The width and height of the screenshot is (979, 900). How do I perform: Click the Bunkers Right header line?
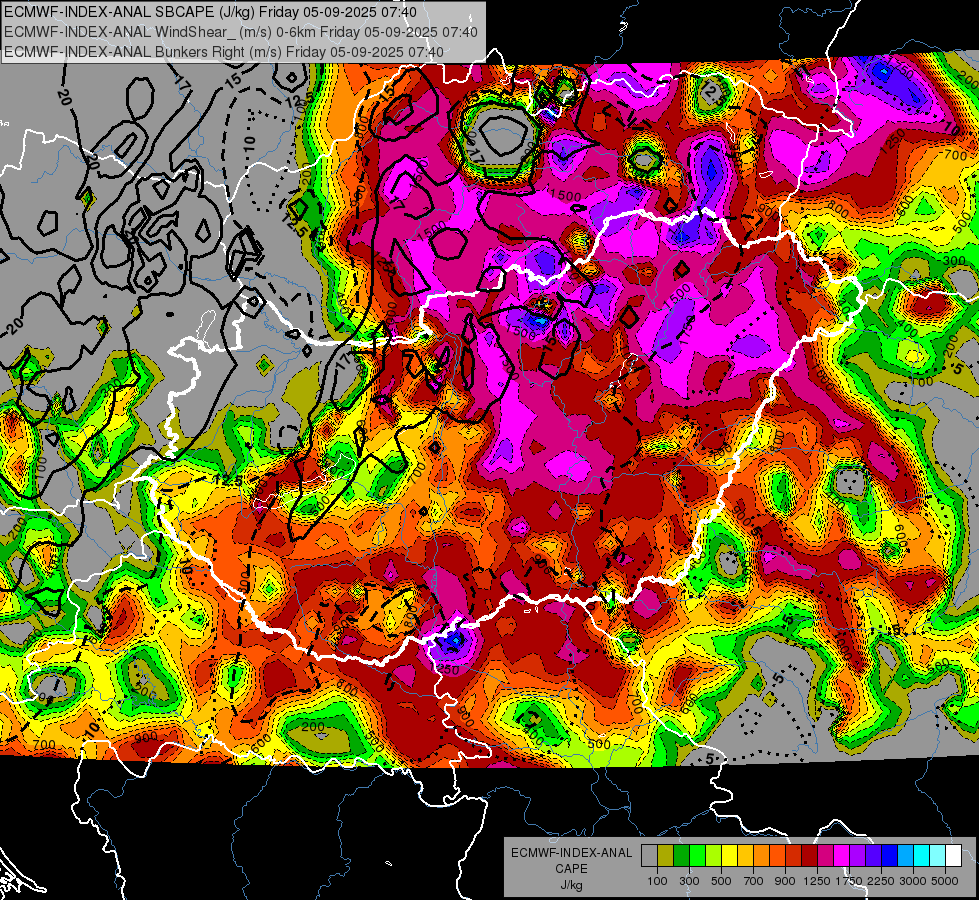tap(224, 52)
